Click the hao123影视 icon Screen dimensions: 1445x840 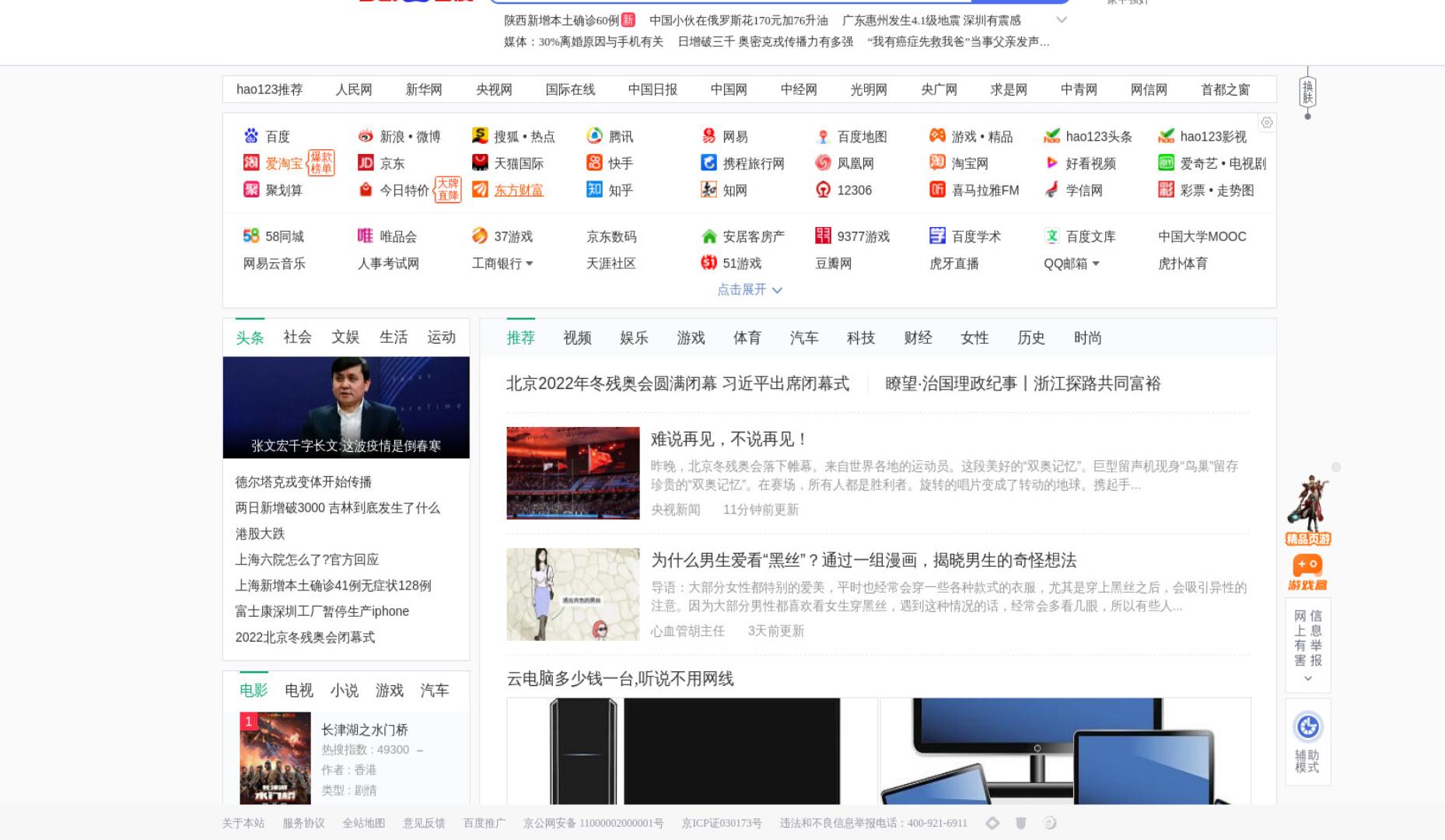point(1166,136)
